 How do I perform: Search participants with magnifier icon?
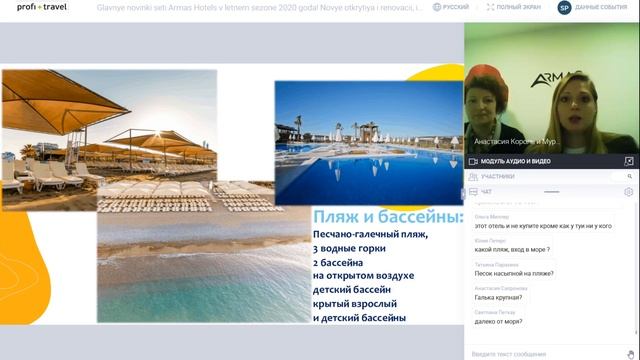click(630, 176)
